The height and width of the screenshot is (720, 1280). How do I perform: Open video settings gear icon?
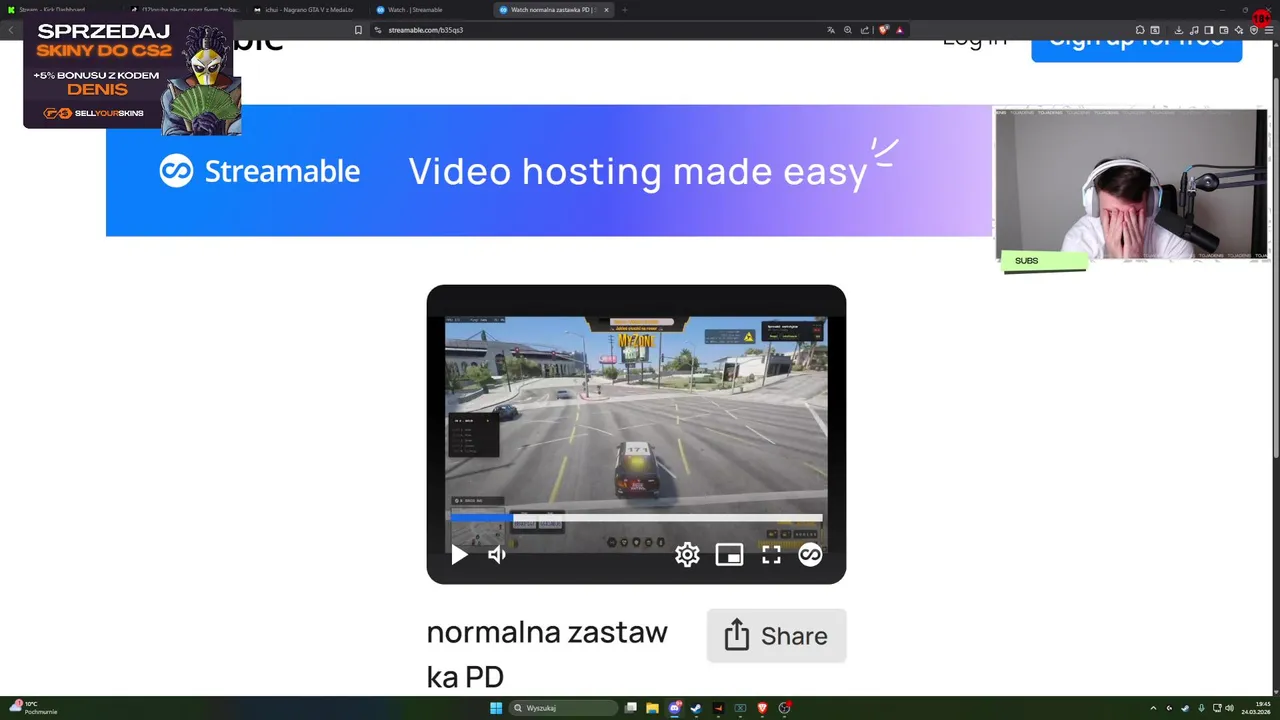[687, 554]
